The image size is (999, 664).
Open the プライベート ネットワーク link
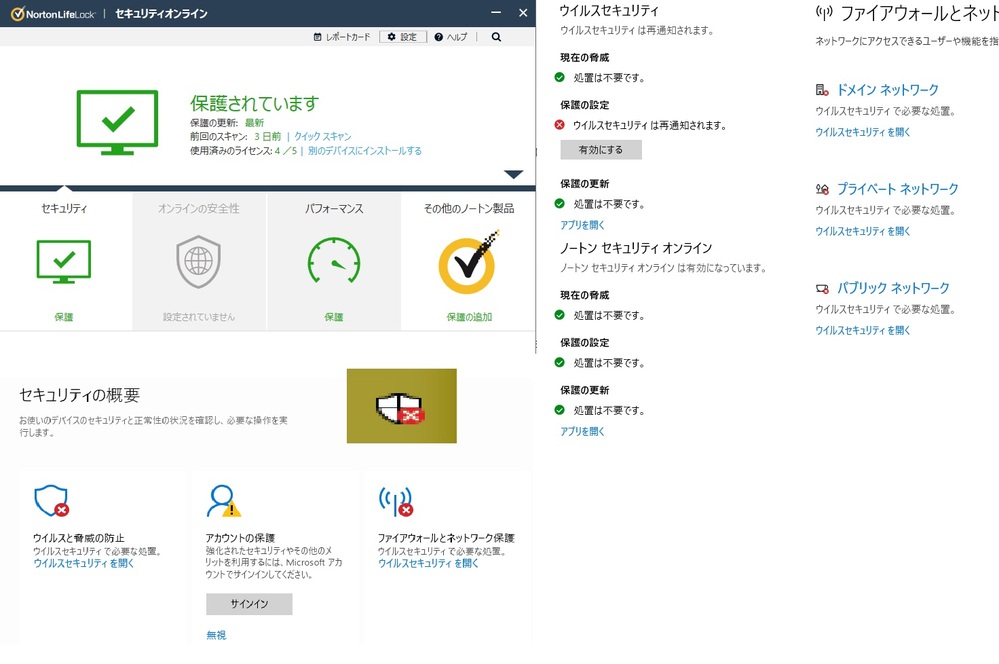[898, 189]
